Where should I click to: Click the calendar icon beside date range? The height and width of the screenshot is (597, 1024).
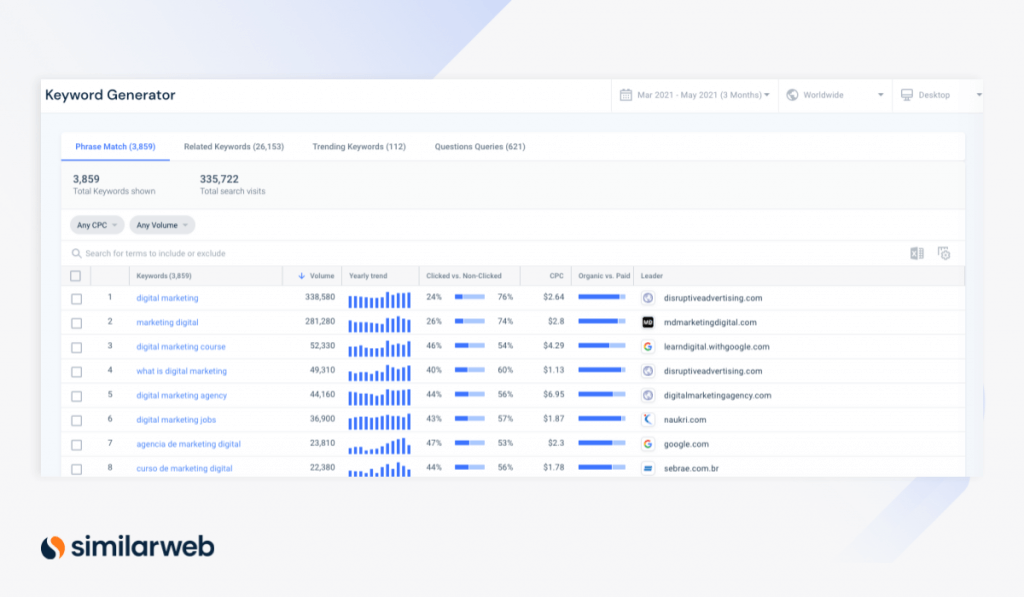(x=626, y=95)
